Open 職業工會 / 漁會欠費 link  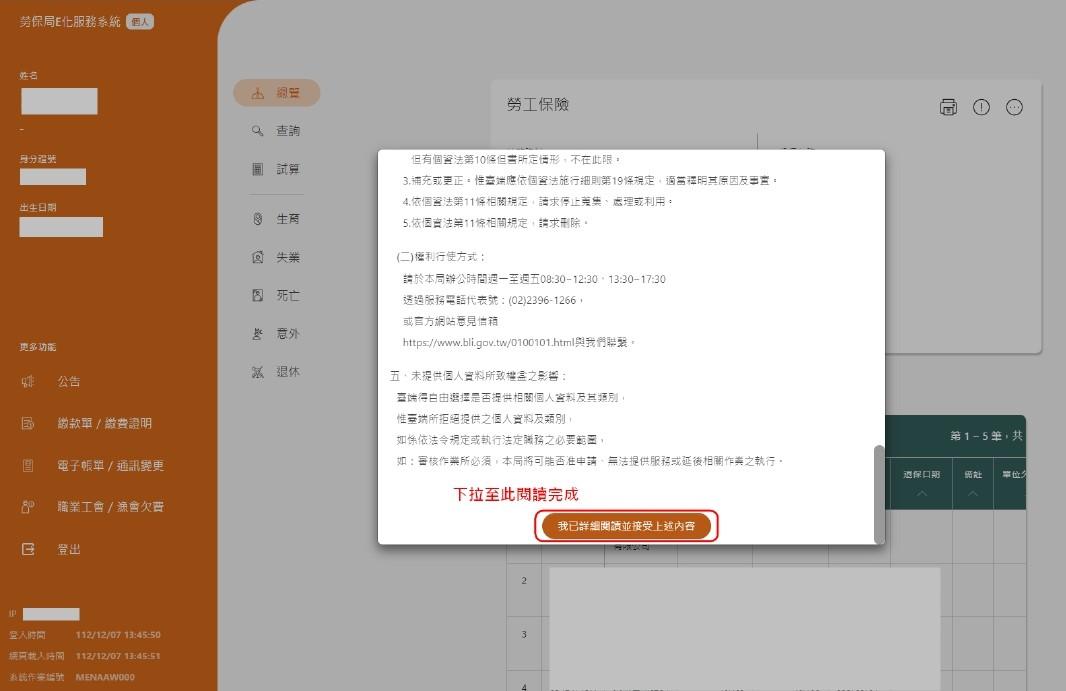point(110,507)
